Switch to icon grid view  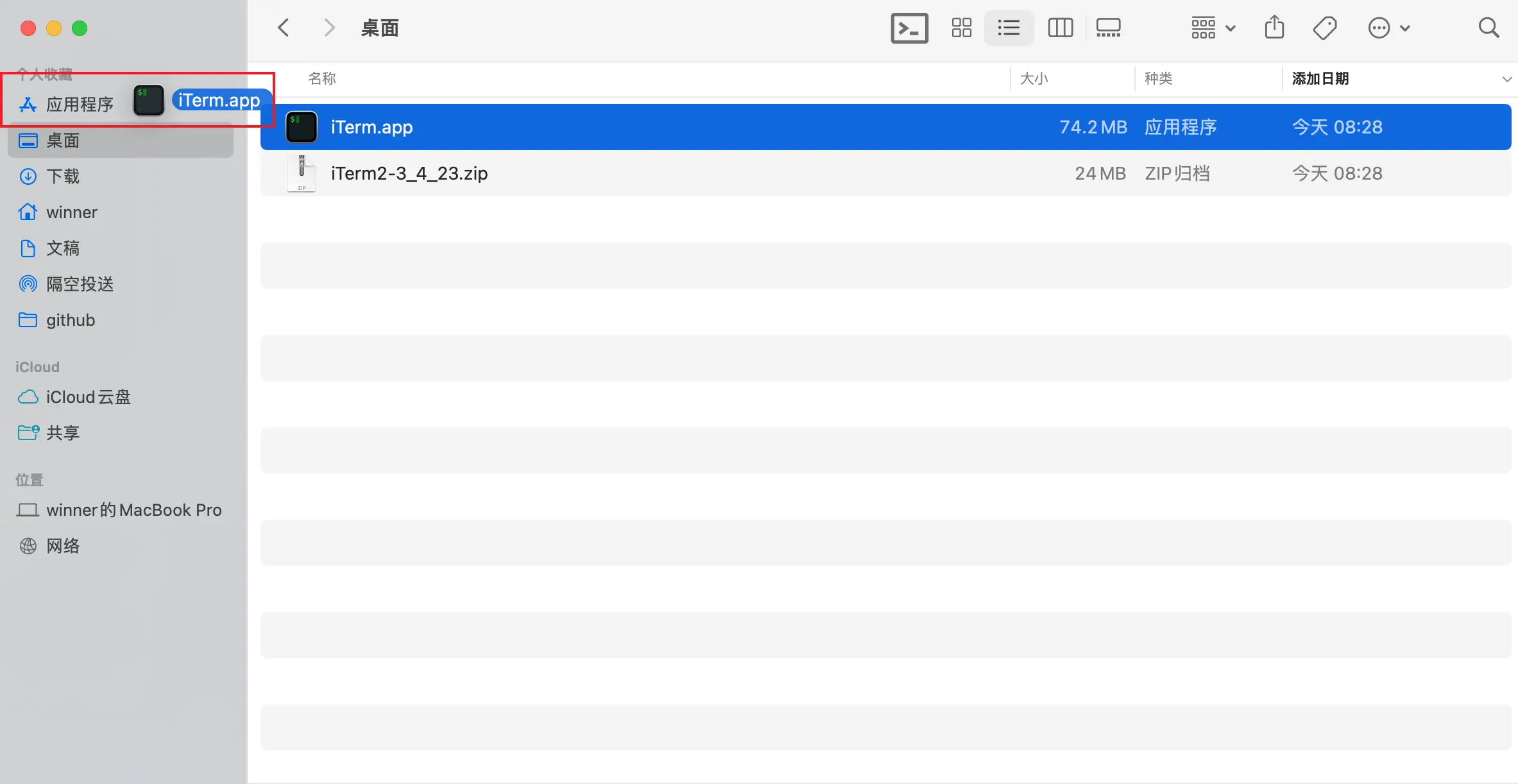(x=961, y=28)
